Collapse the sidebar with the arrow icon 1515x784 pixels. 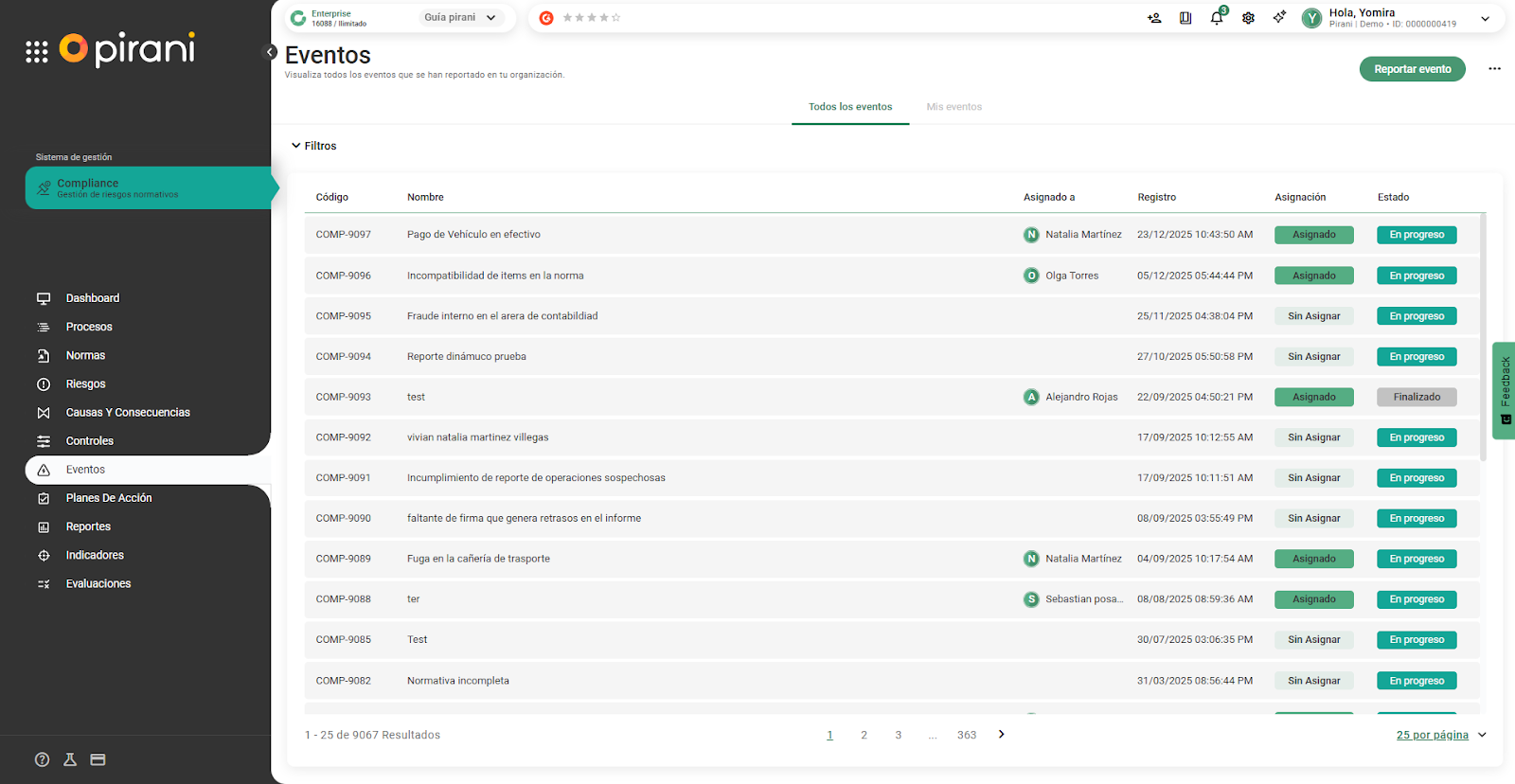click(271, 52)
